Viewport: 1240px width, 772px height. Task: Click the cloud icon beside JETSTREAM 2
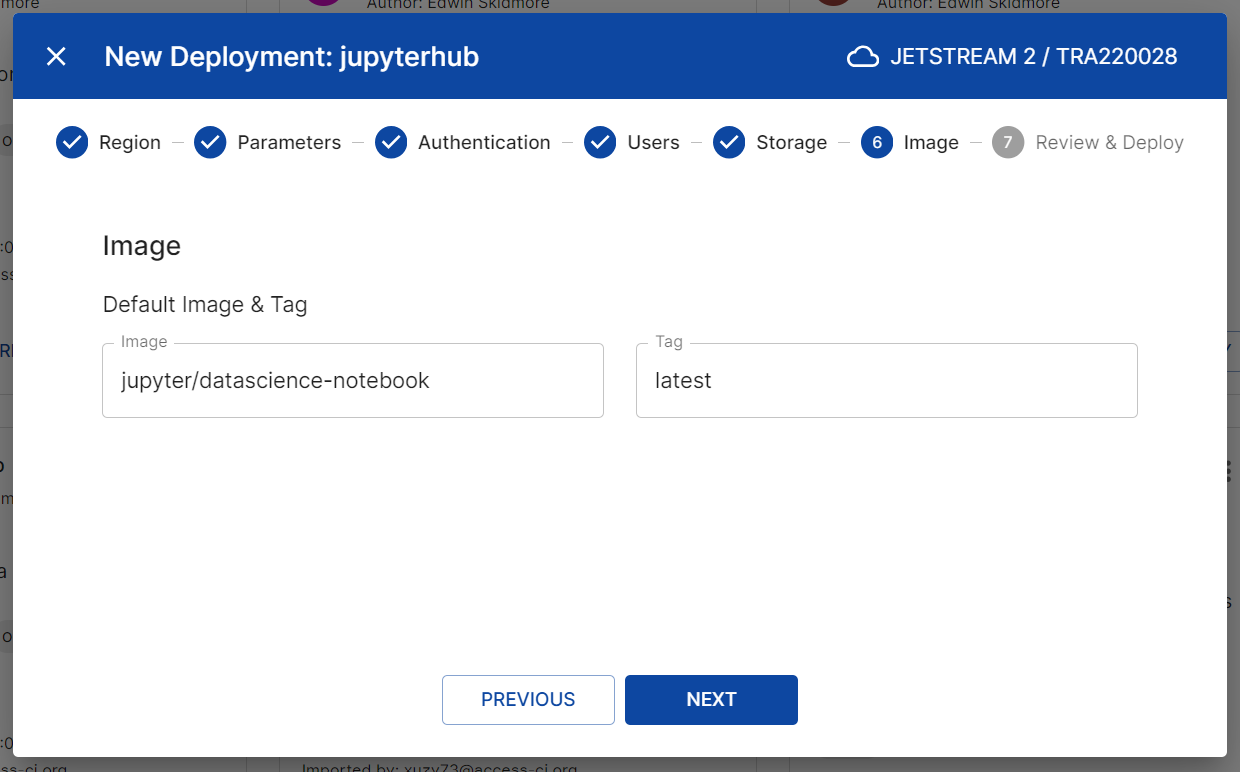[x=863, y=57]
